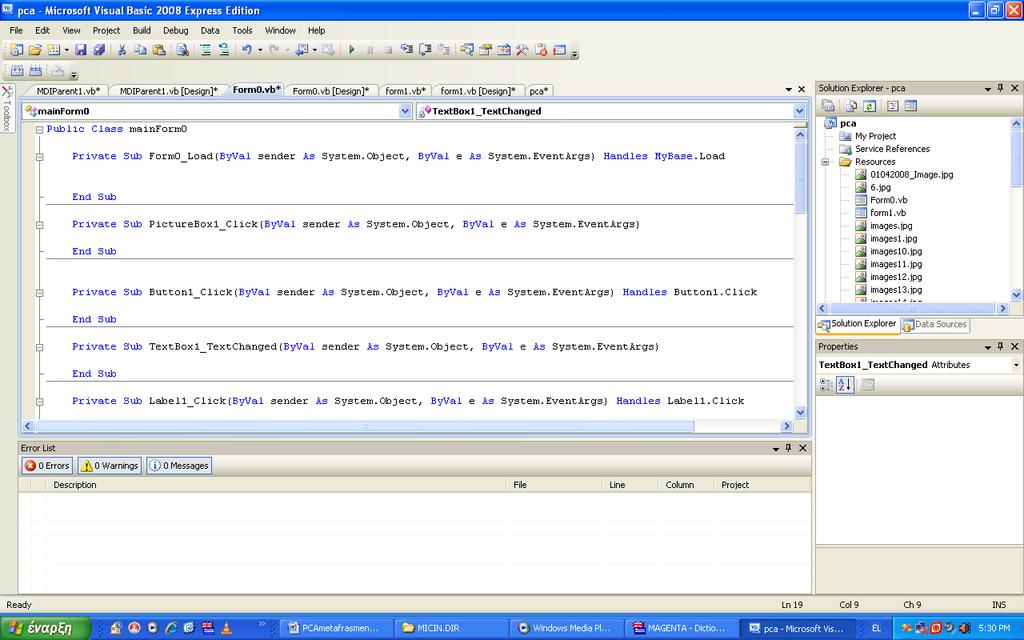Viewport: 1024px width, 640px height.
Task: Open the Undo history dropdown arrow
Action: [x=259, y=50]
